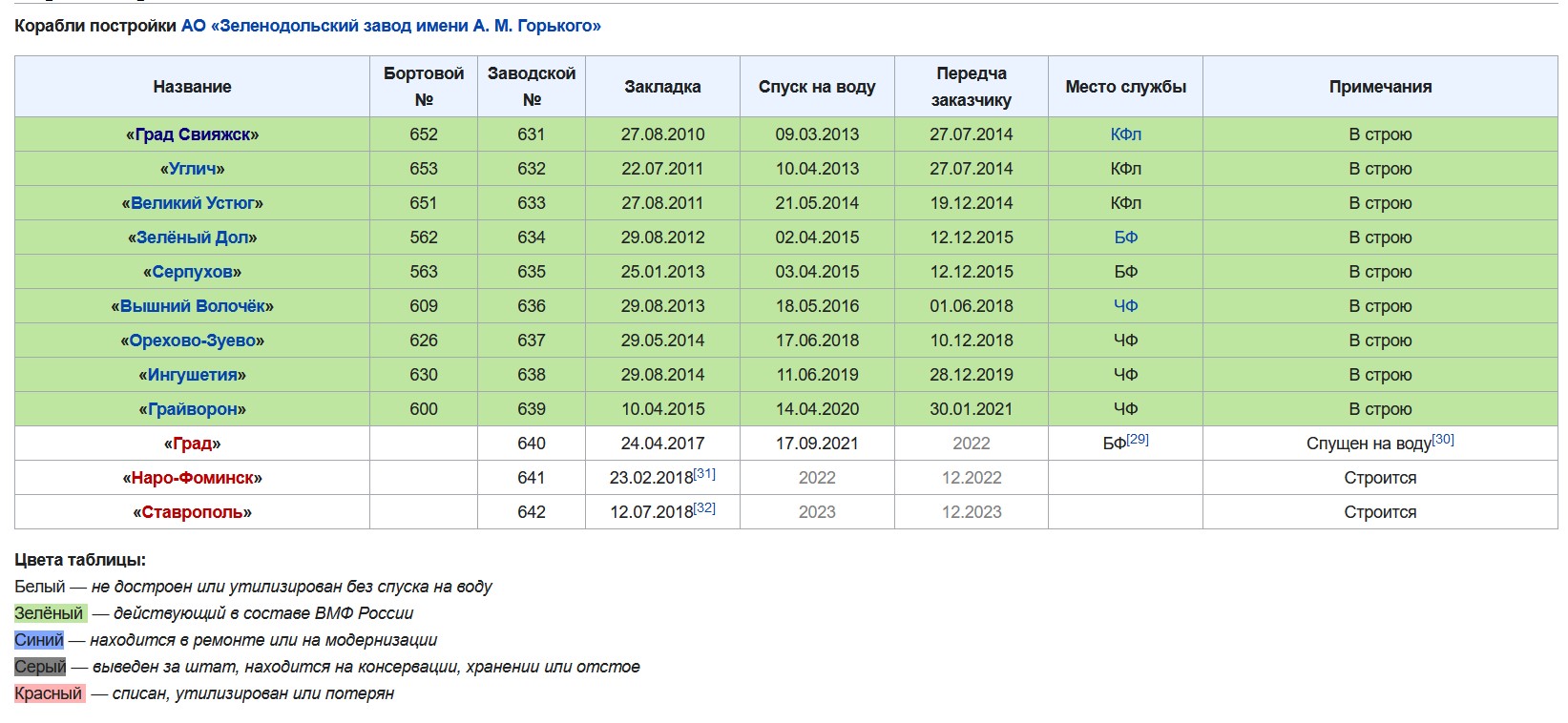The height and width of the screenshot is (723, 1568).
Task: Open the «Зелёный Дол» ship link
Action: [x=193, y=238]
